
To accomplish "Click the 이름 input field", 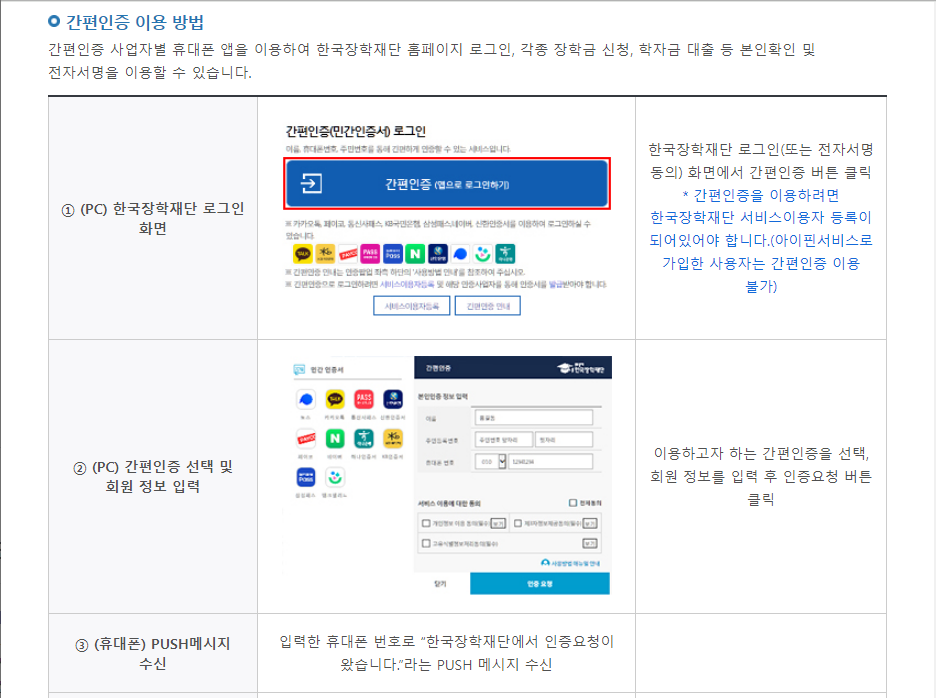I will pos(533,418).
